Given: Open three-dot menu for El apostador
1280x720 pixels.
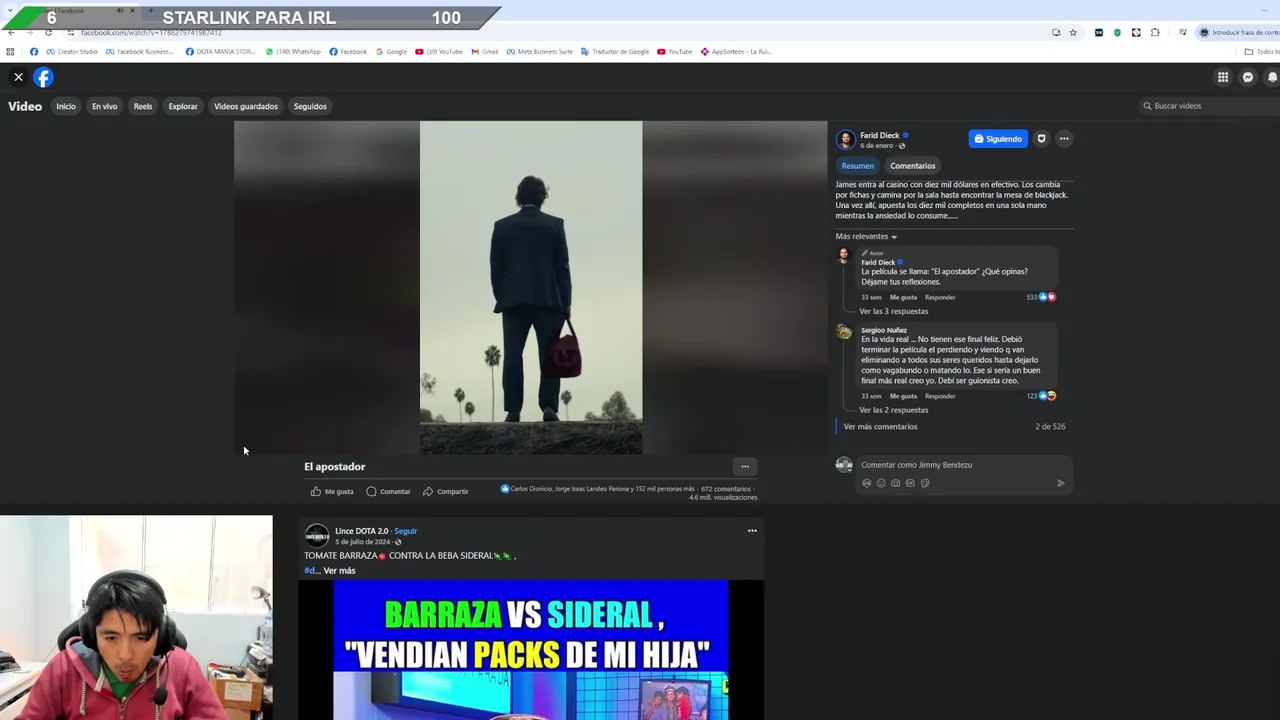Looking at the screenshot, I should (745, 466).
